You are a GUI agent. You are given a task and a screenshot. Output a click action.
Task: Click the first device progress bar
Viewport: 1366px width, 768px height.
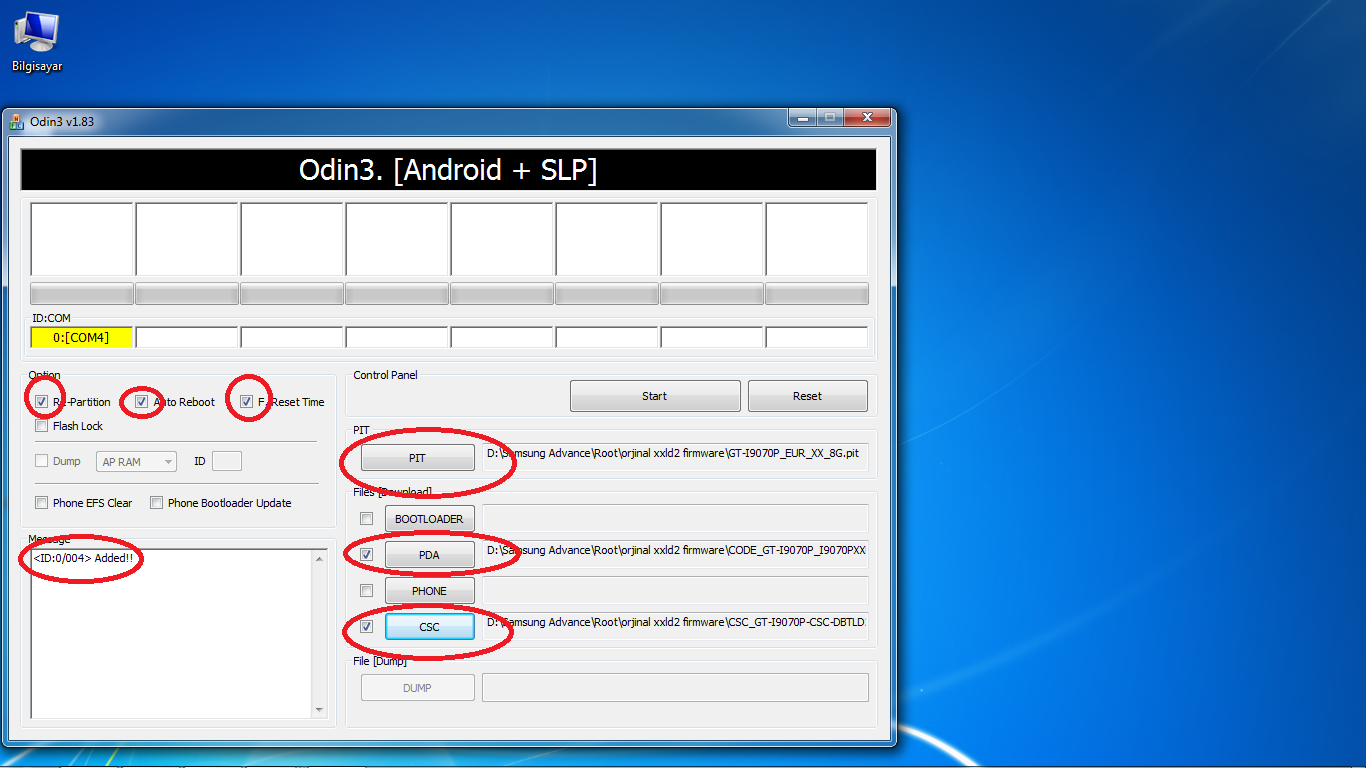(x=82, y=293)
